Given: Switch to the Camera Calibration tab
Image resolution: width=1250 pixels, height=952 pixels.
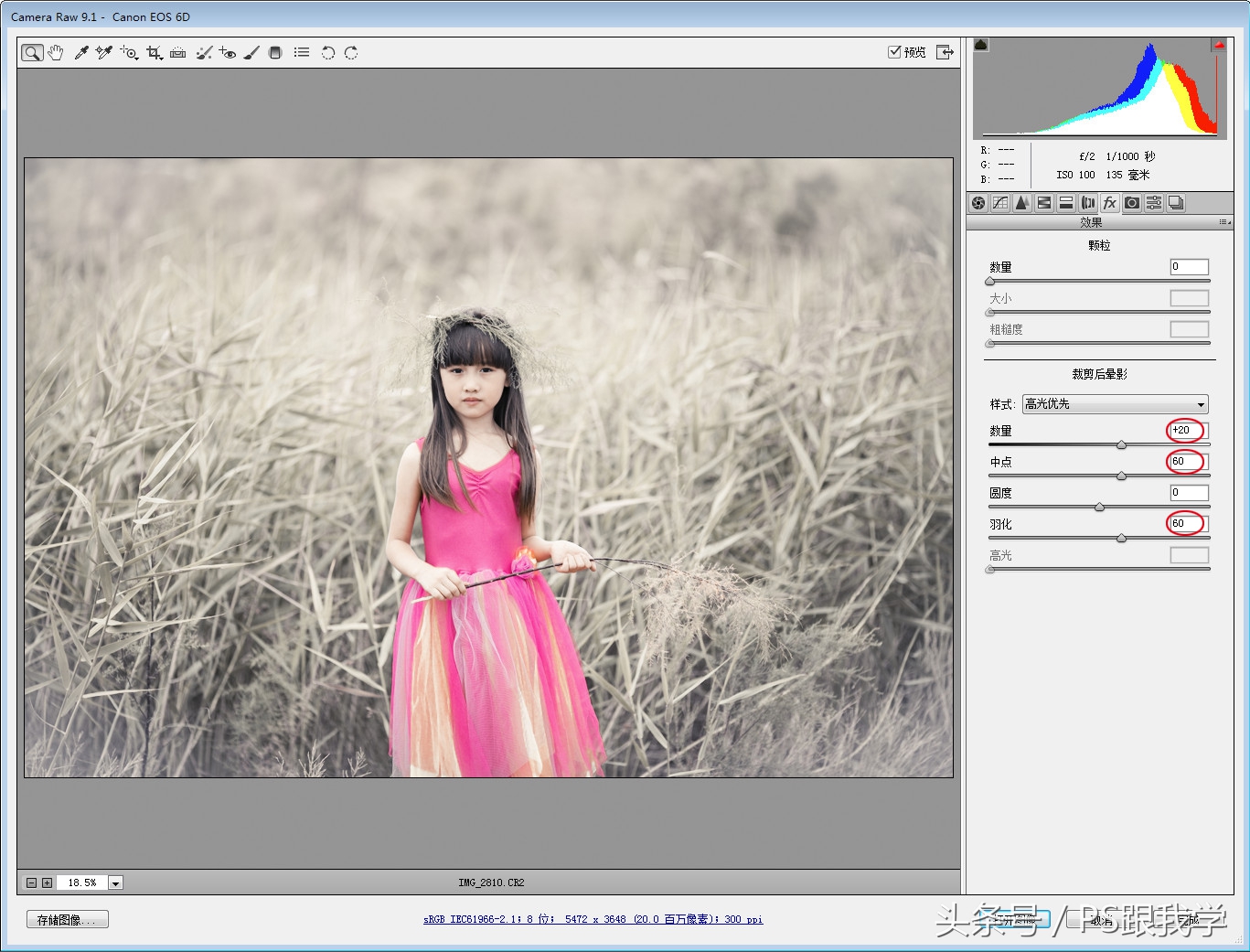Looking at the screenshot, I should tap(1132, 203).
